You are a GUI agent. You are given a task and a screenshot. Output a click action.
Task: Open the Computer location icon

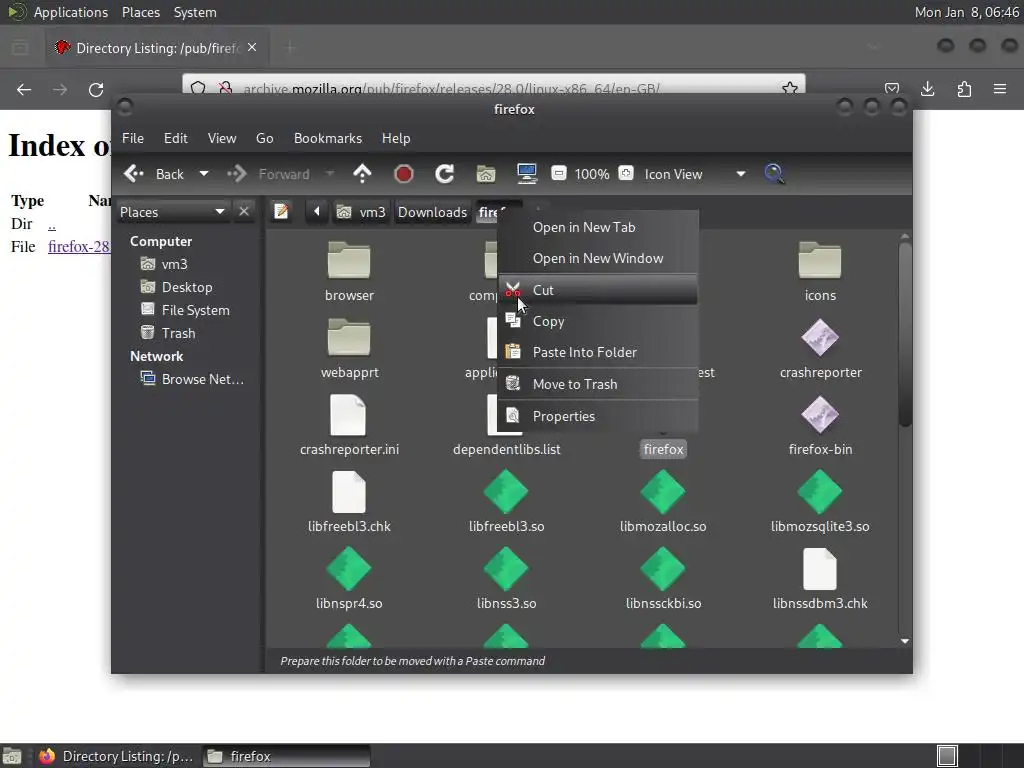pyautogui.click(x=526, y=174)
